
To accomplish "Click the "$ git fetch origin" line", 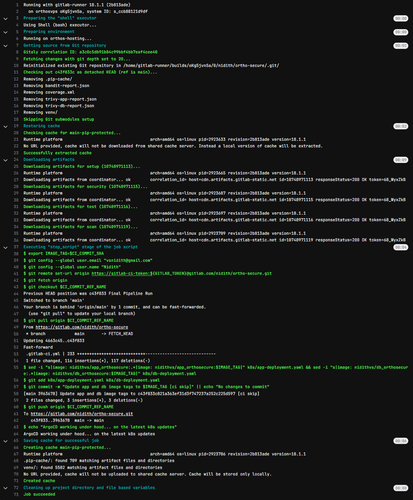I will click(x=45, y=280).
